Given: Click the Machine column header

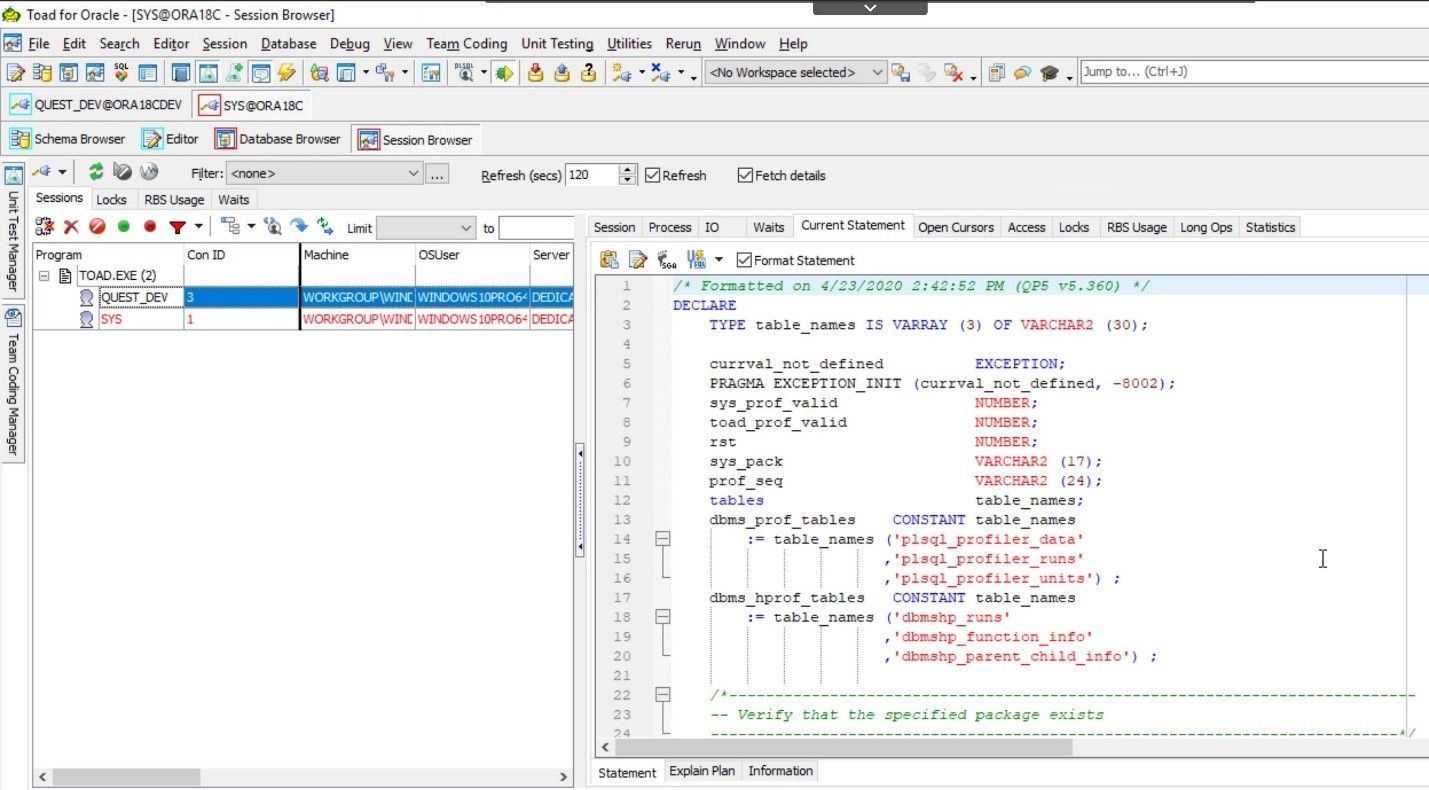Looking at the screenshot, I should click(357, 255).
